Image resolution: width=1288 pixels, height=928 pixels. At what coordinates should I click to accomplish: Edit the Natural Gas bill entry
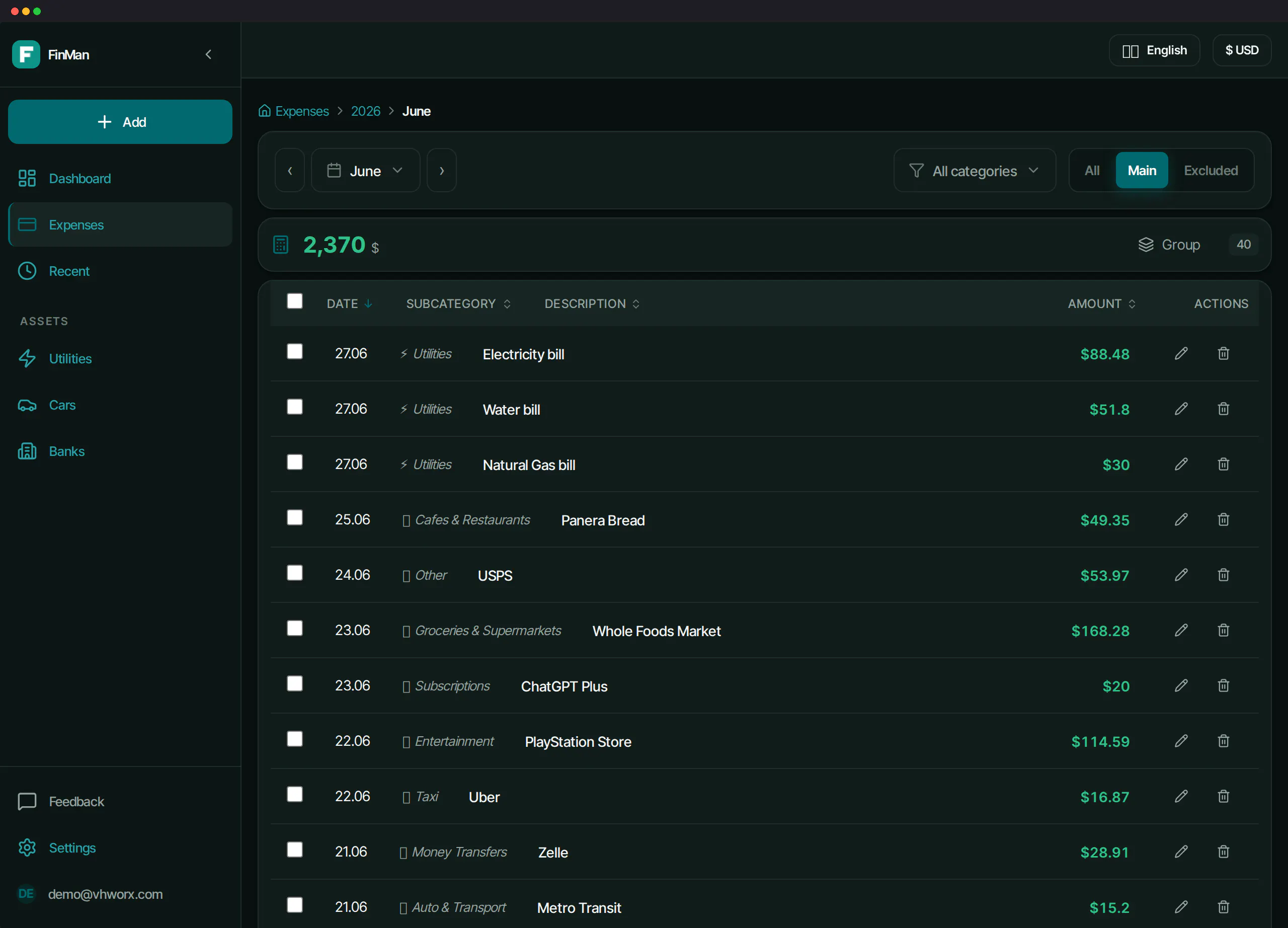click(1181, 464)
